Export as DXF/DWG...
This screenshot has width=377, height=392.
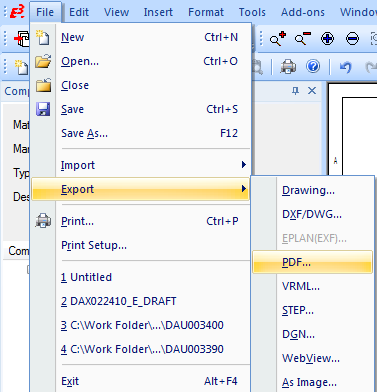pos(312,214)
